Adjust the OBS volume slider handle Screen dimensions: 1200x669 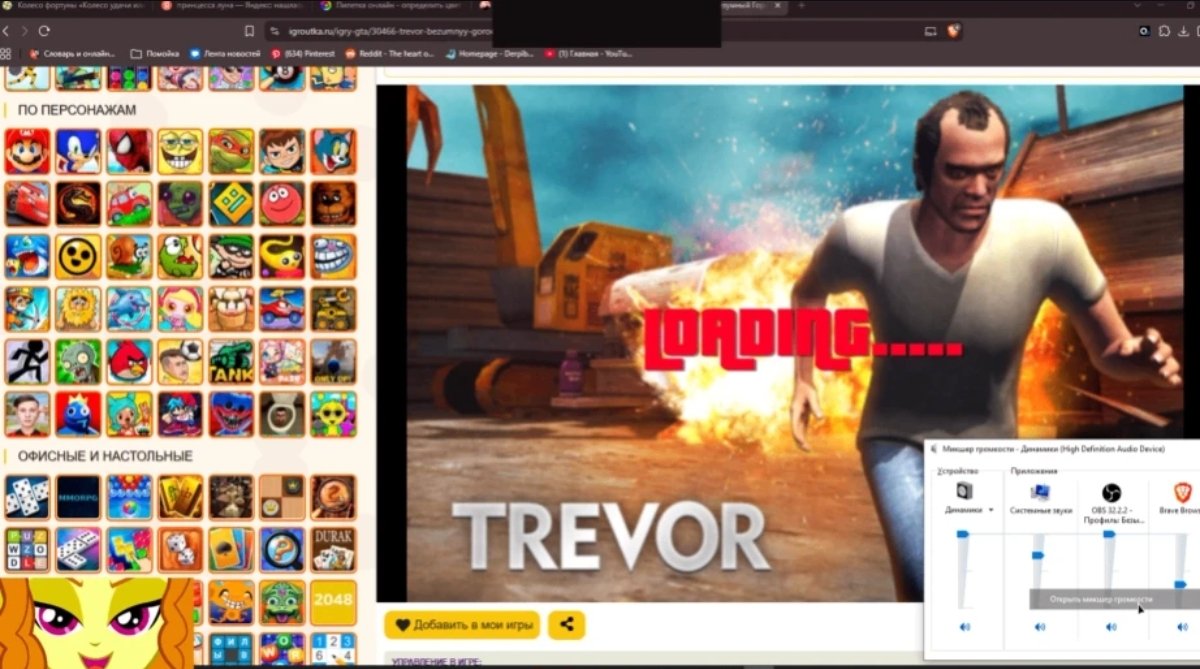[x=1109, y=535]
